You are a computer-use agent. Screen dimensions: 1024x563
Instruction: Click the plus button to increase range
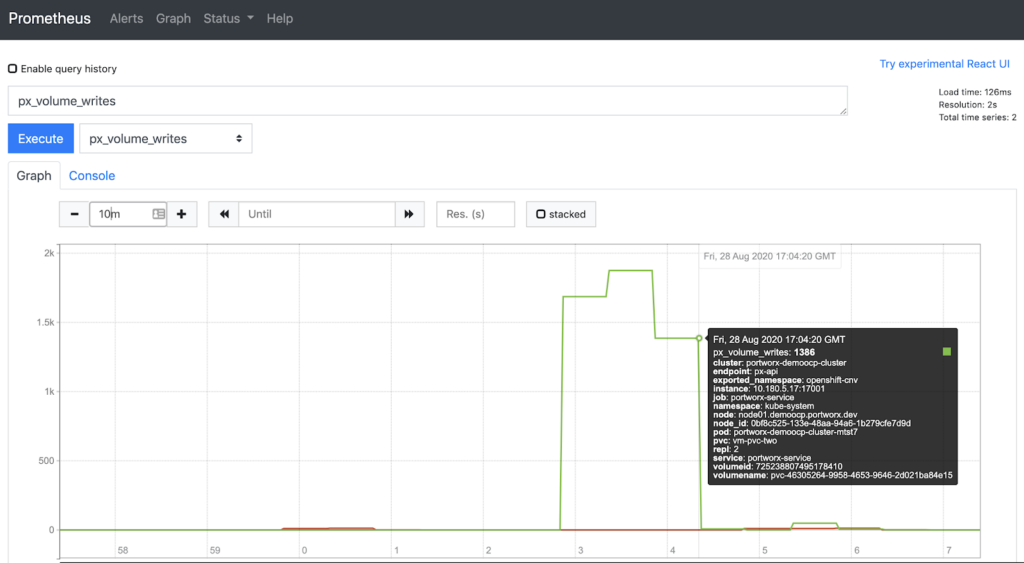coord(181,214)
